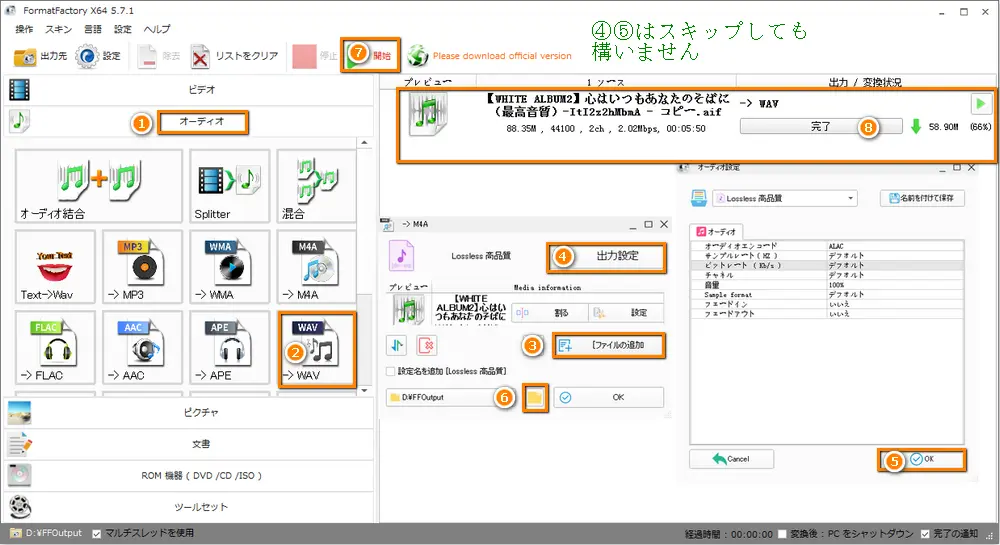Click OK in the audio settings dialog
The image size is (1000, 545).
(x=922, y=459)
